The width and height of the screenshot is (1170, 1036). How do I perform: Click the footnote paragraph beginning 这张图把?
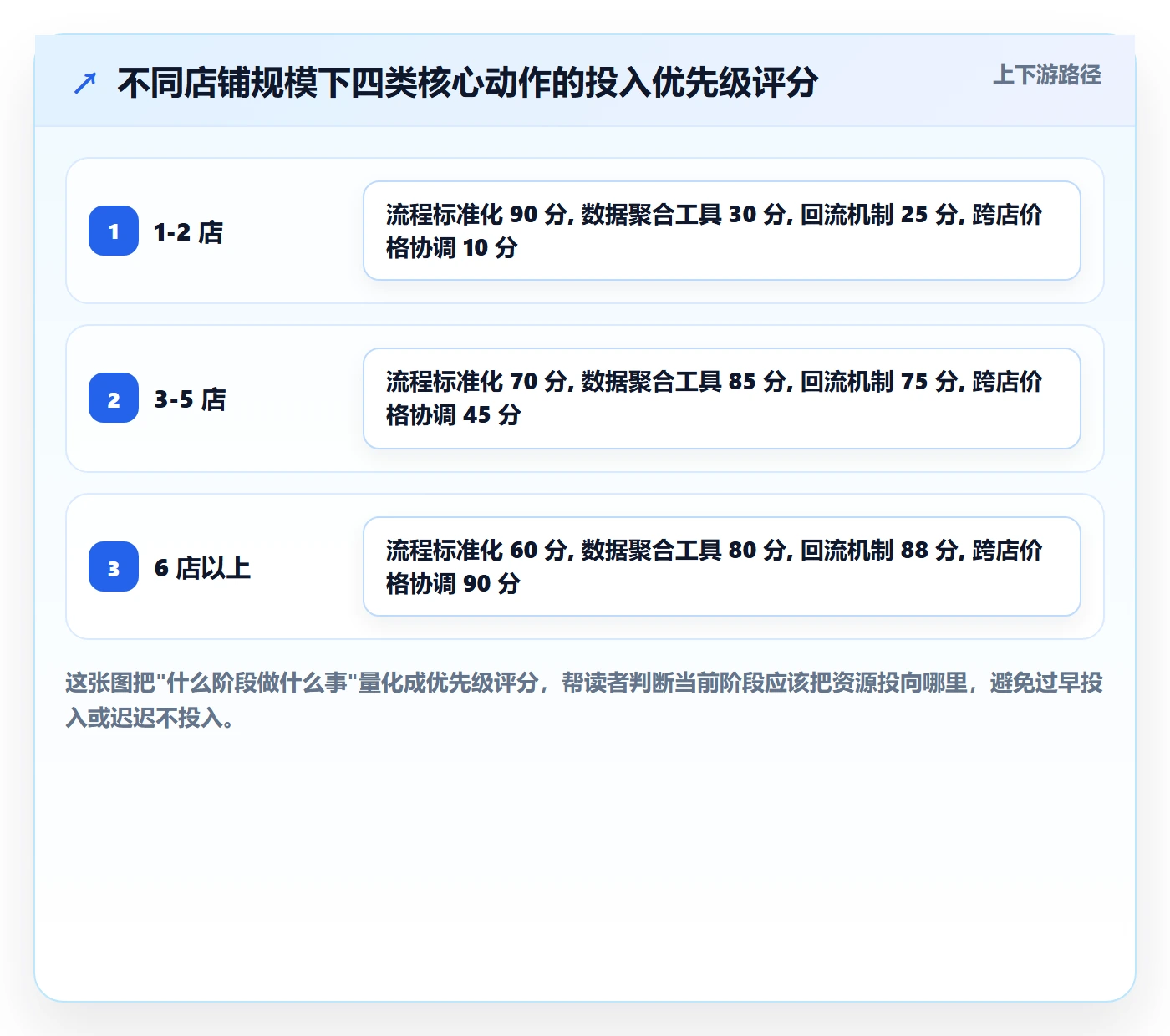584,700
